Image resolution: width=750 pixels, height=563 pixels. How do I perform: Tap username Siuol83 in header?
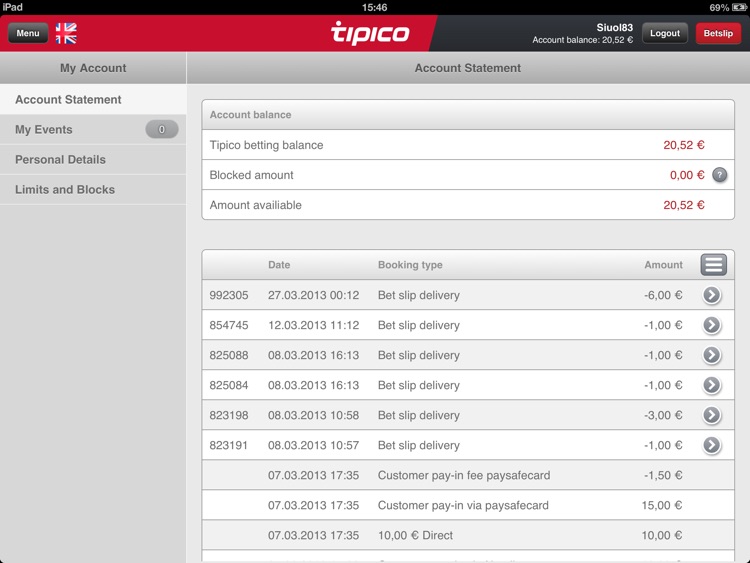[615, 28]
